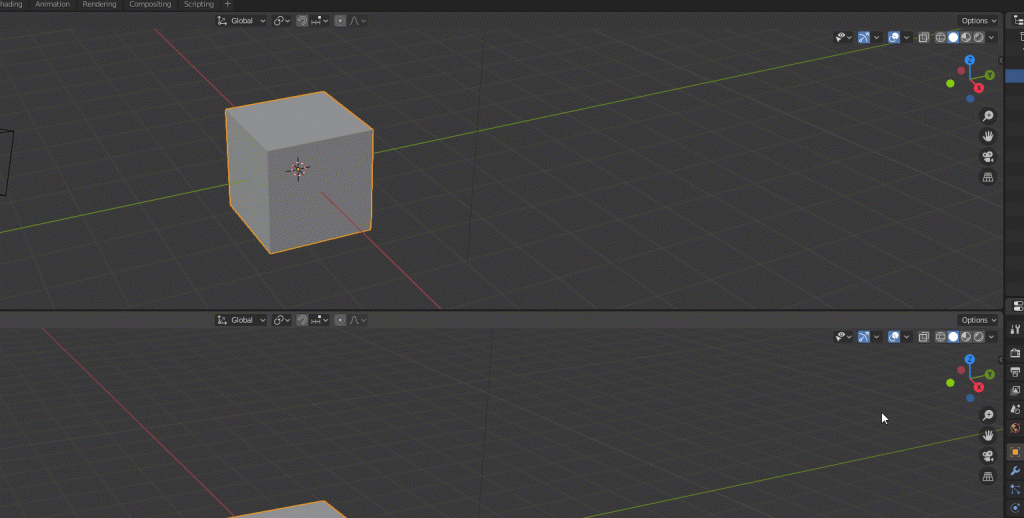
Task: Open the Object properties orange square tab
Action: coord(1016,452)
